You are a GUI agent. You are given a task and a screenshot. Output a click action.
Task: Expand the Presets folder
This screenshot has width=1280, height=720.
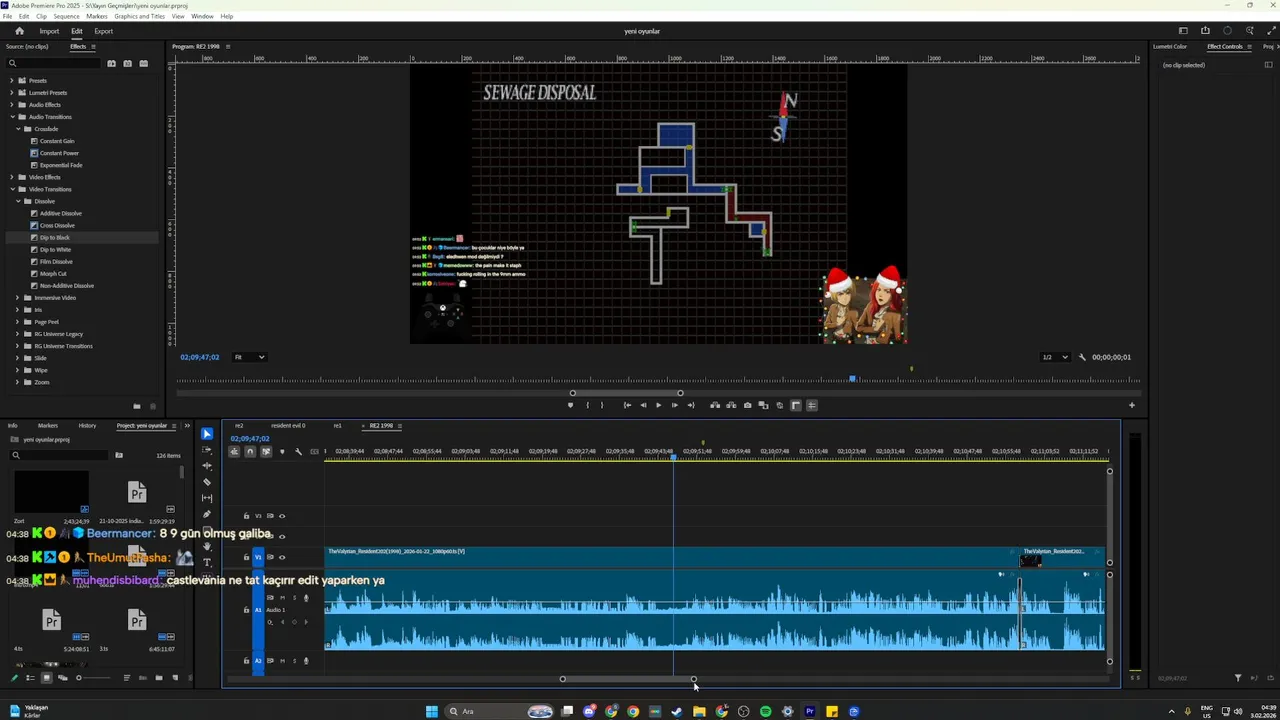[11, 80]
